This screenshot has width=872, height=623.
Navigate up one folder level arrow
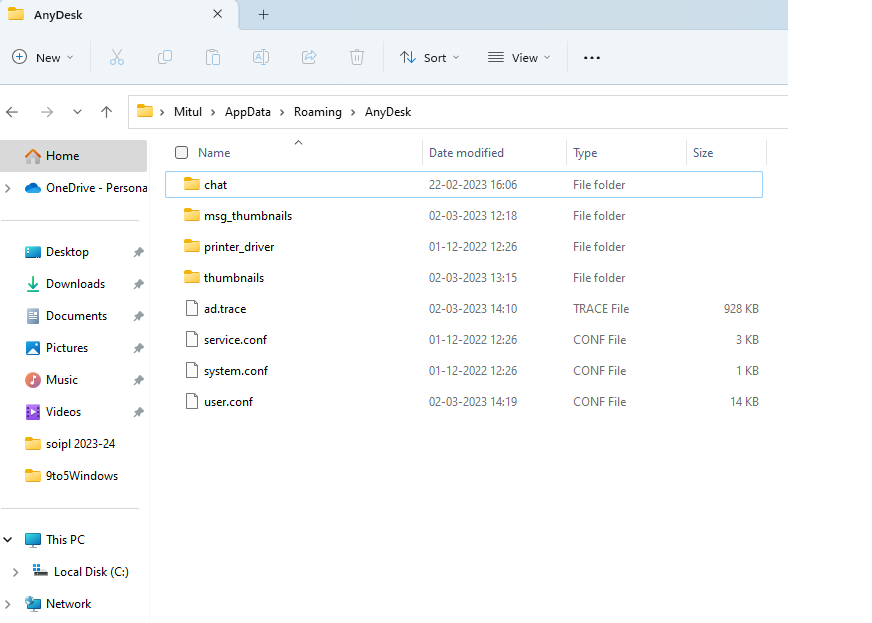(x=106, y=112)
